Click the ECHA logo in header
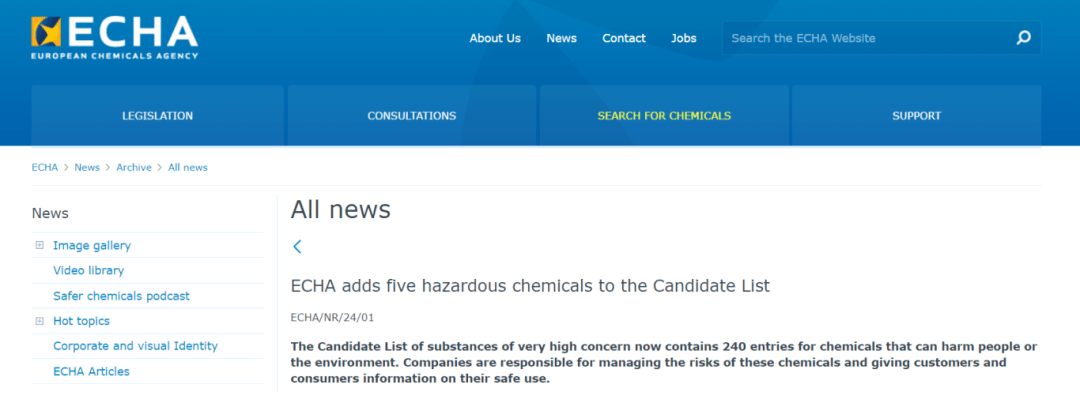Screen dimensions: 1080x396 tap(114, 38)
